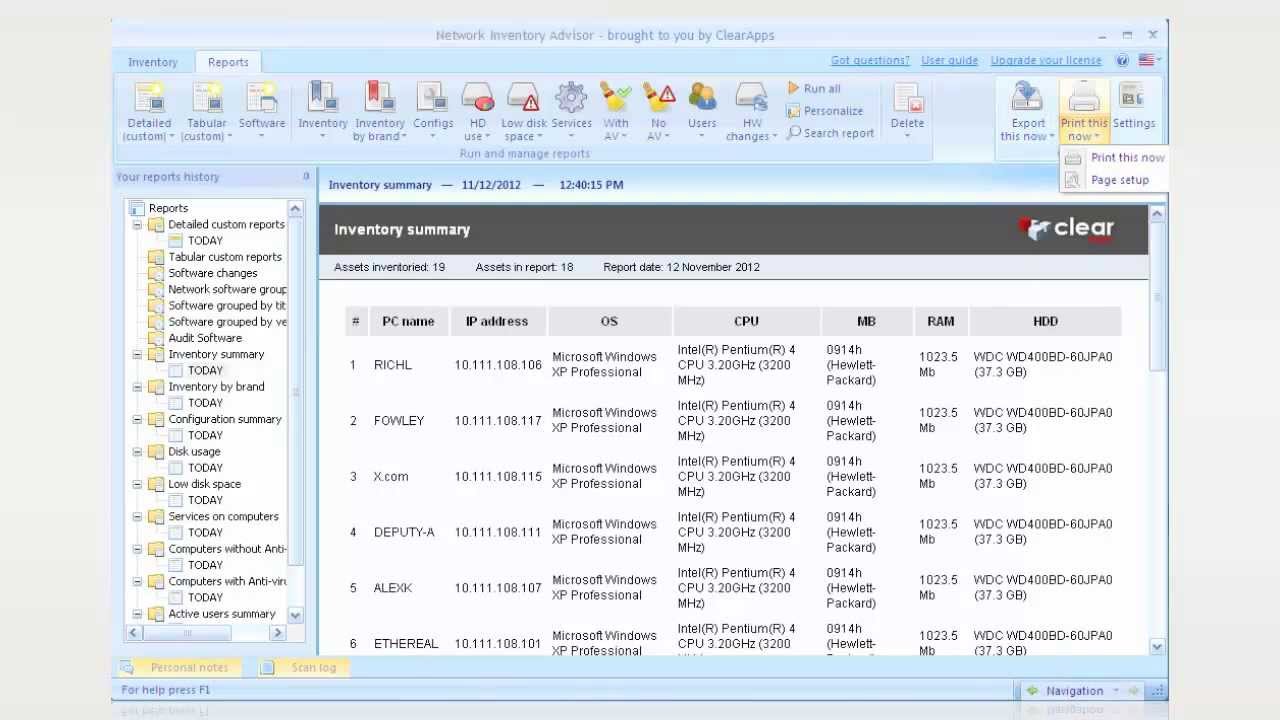Click Upgrade your license link
The width and height of the screenshot is (1280, 720).
point(1046,61)
